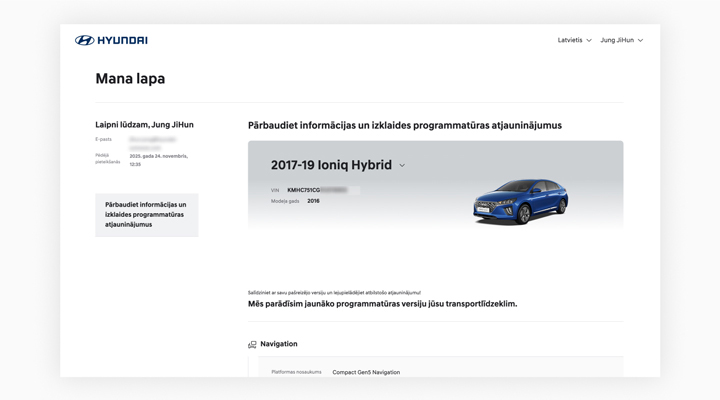Select the sidebar item 'Pārbaudiet informācijas un izlaides'

pos(146,214)
